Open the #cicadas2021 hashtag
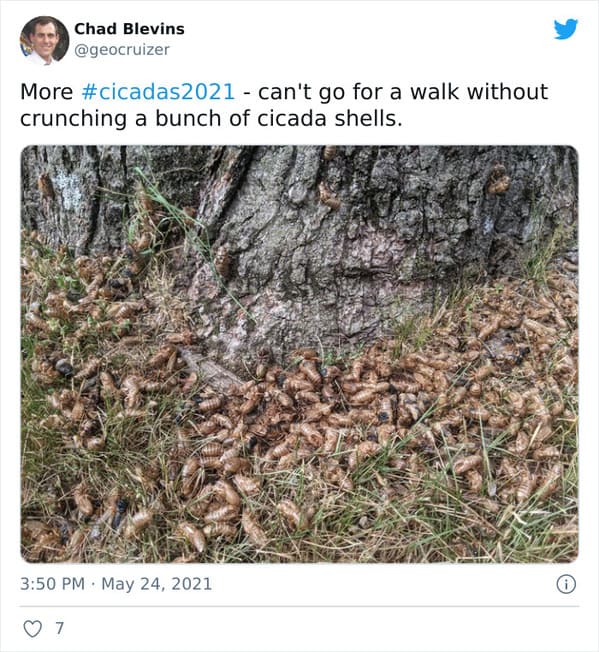This screenshot has width=599, height=652. [x=158, y=91]
